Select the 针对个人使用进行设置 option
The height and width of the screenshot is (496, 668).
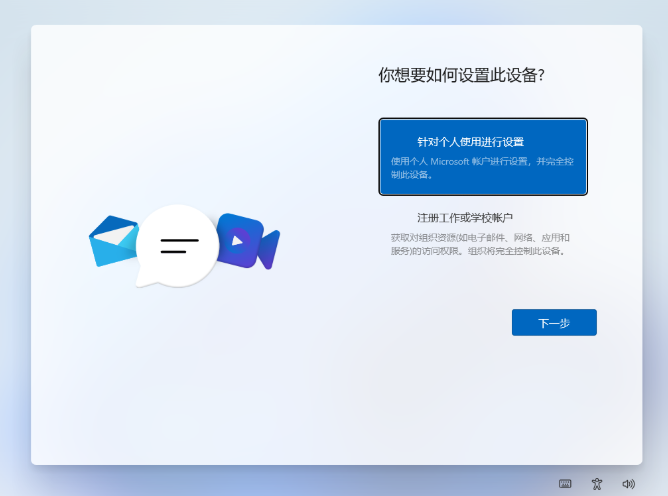[470, 142]
